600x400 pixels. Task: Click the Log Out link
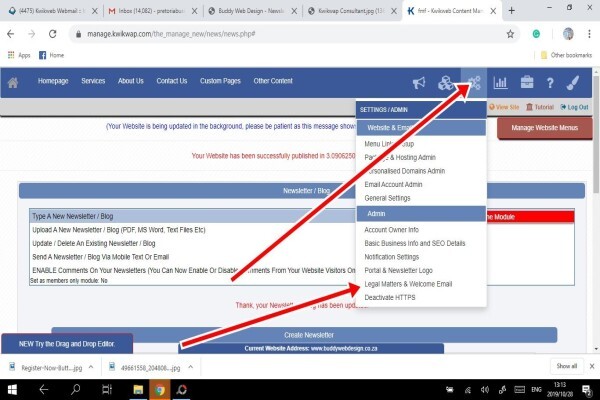click(574, 107)
